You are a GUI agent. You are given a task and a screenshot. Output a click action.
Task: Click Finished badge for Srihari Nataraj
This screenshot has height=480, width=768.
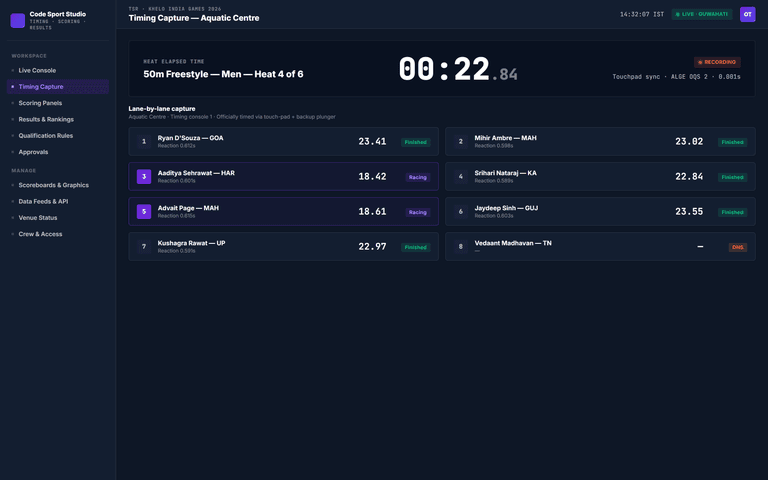[732, 177]
